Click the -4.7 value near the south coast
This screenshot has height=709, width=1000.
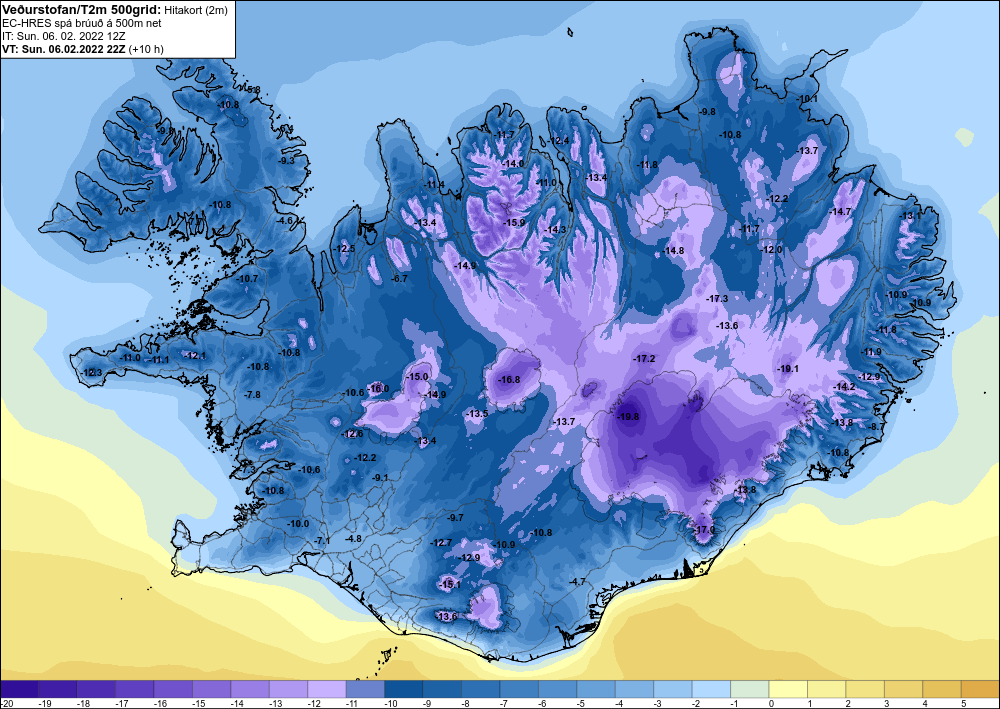click(577, 581)
